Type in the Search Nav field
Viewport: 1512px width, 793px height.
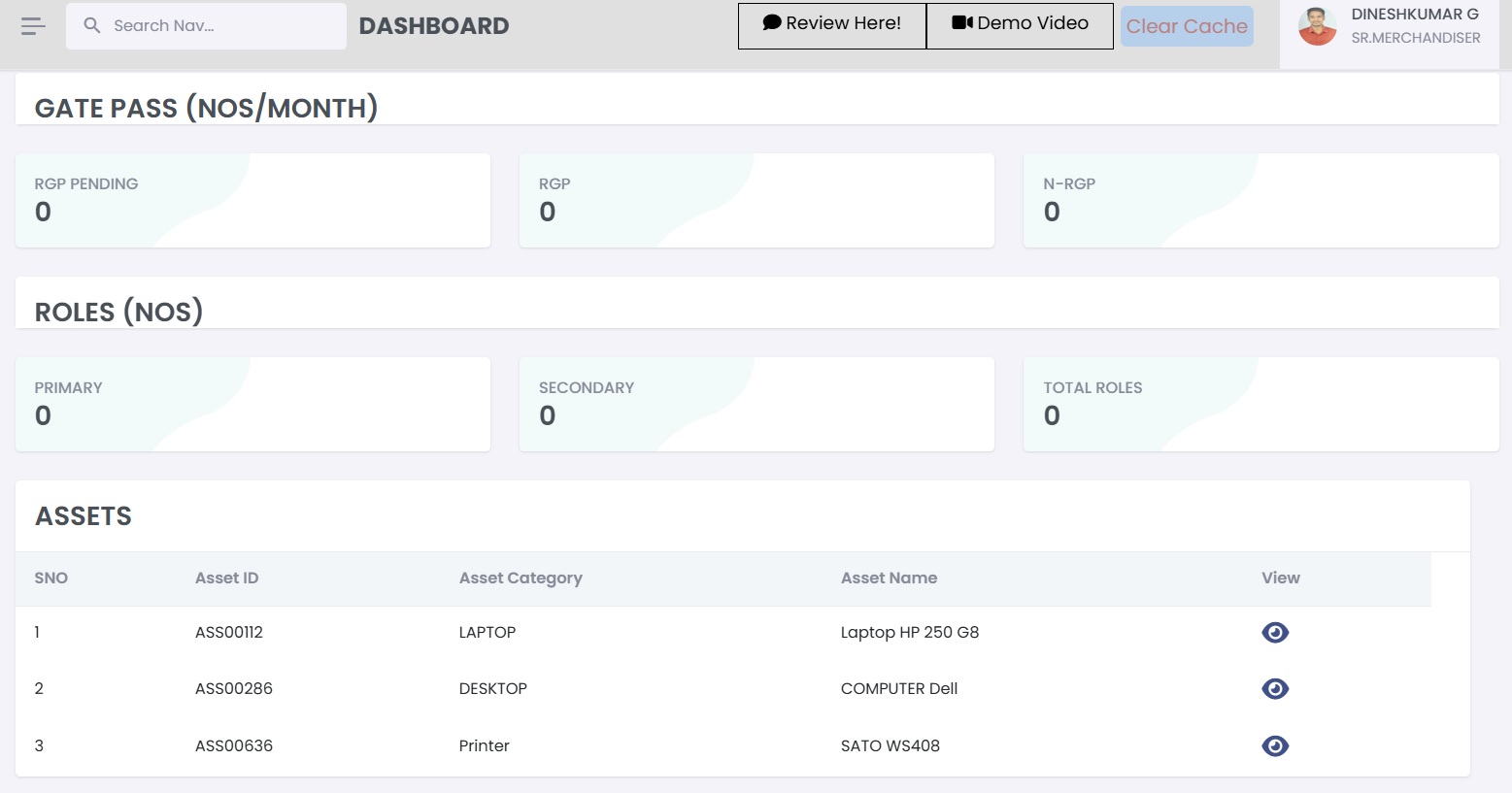point(223,26)
